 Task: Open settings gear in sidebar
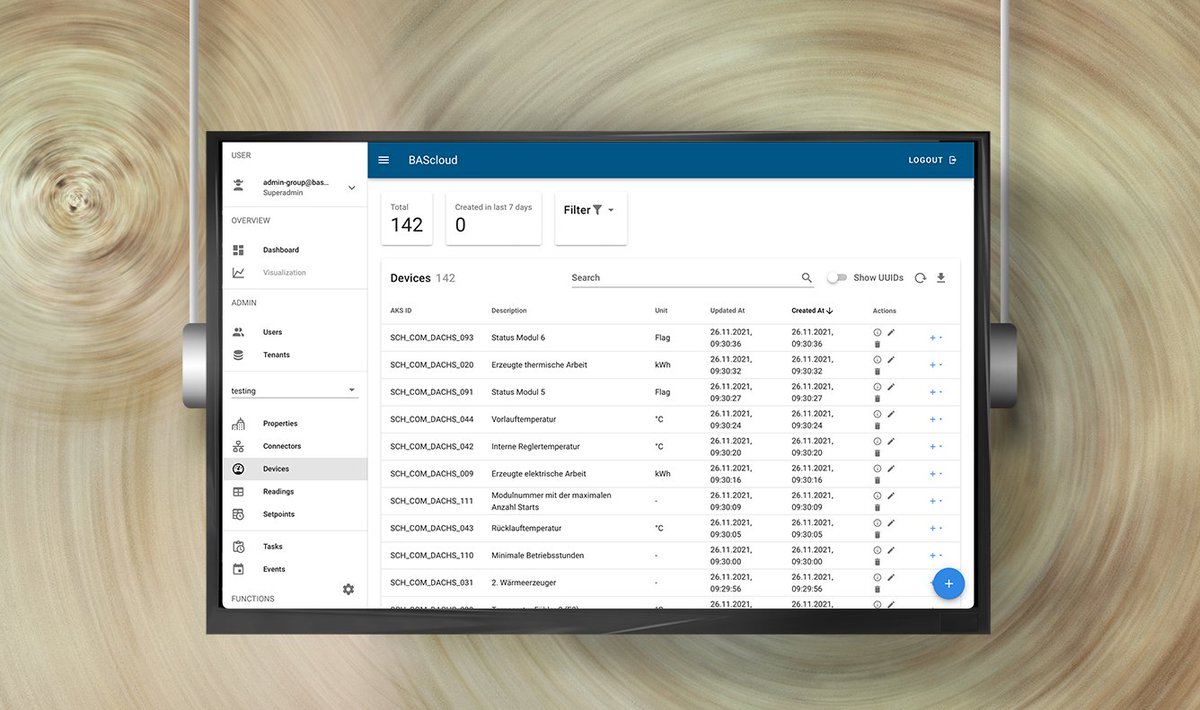pyautogui.click(x=348, y=589)
